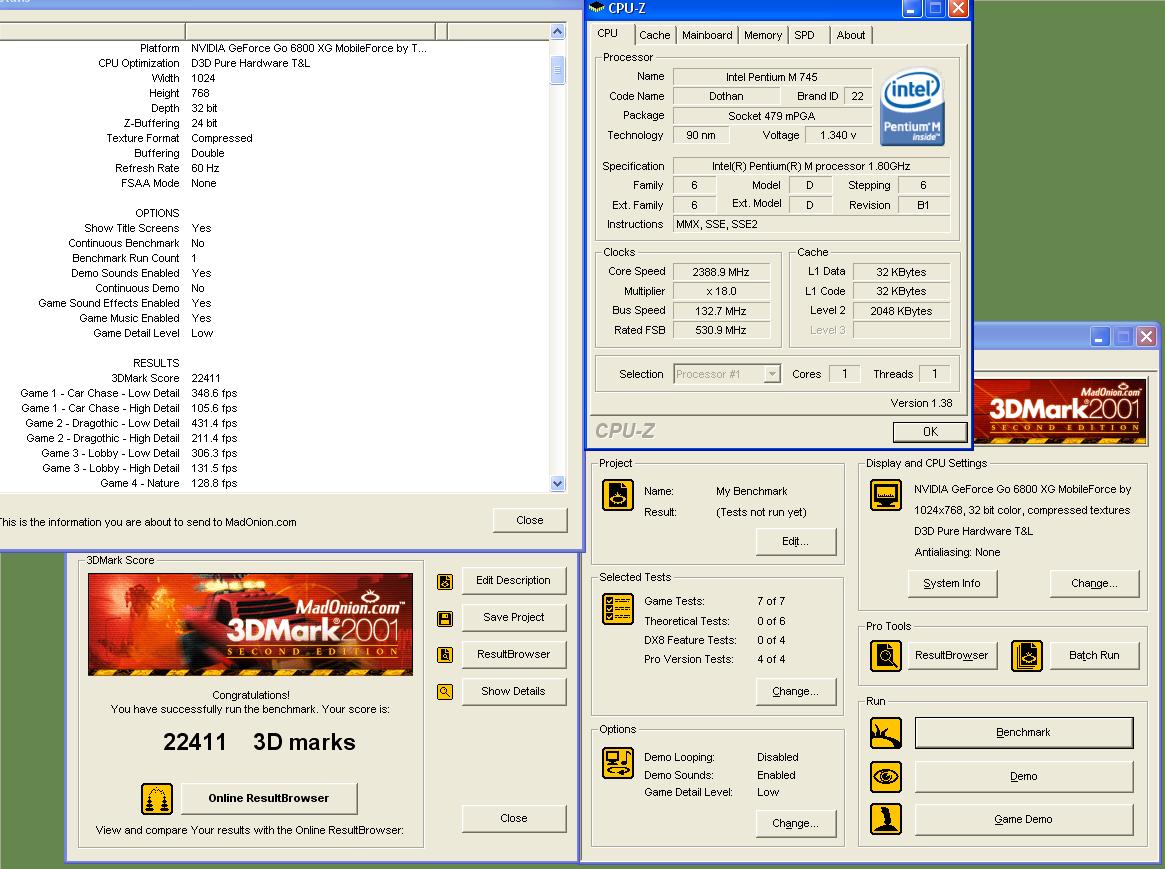Click the Specification processor 1.80GHz field
This screenshot has width=1165, height=869.
(811, 166)
